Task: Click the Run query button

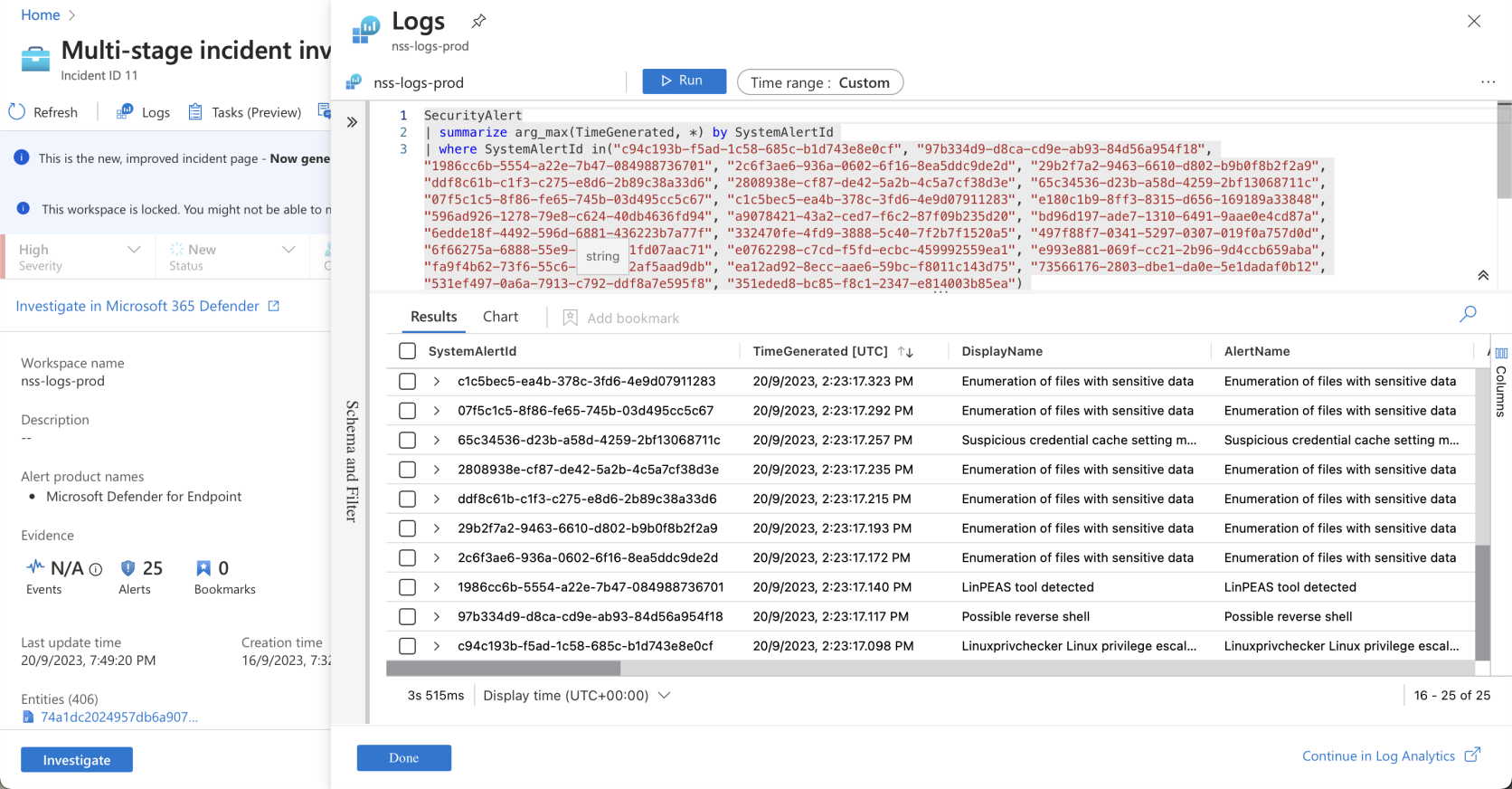Action: click(x=684, y=81)
